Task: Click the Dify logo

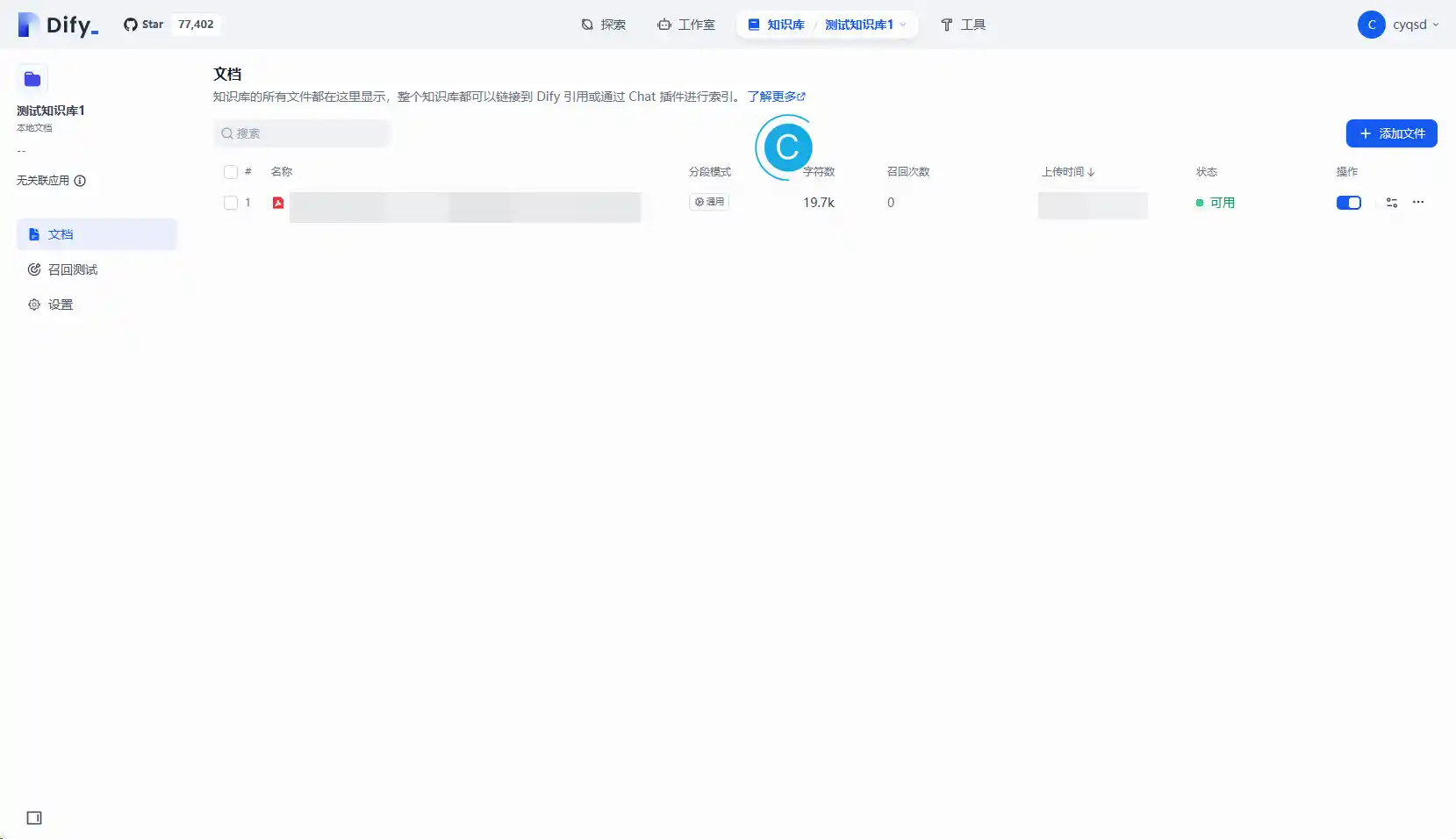Action: point(58,25)
